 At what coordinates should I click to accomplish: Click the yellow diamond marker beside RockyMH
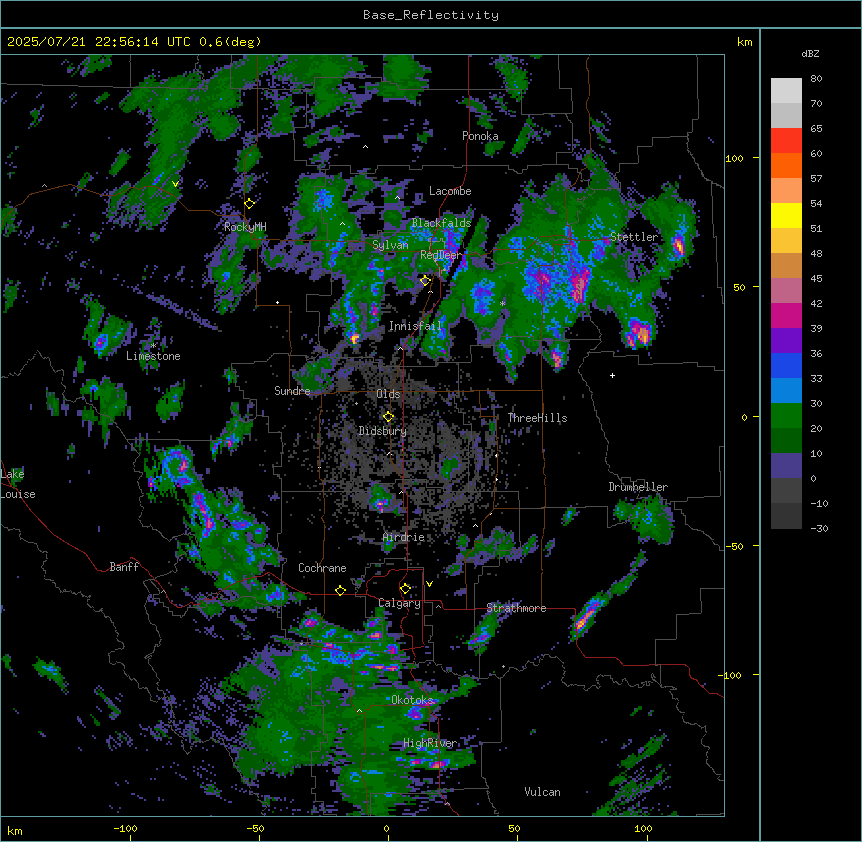[250, 203]
